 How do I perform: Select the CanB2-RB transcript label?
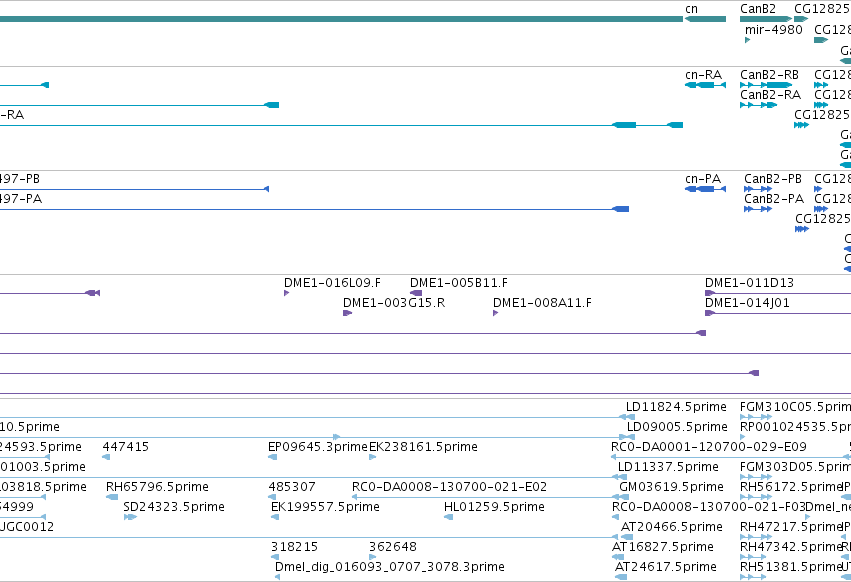tap(770, 75)
